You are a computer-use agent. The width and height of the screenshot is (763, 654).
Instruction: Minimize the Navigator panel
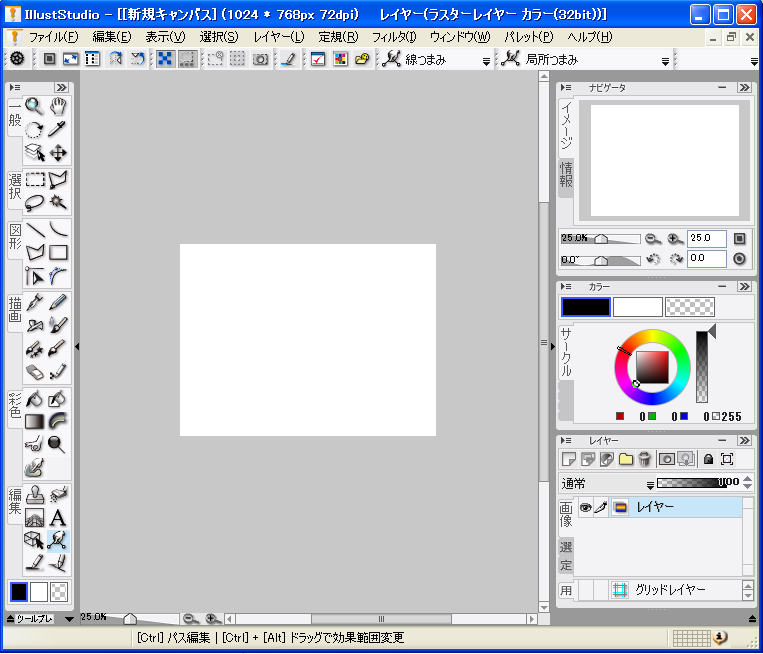(x=722, y=88)
